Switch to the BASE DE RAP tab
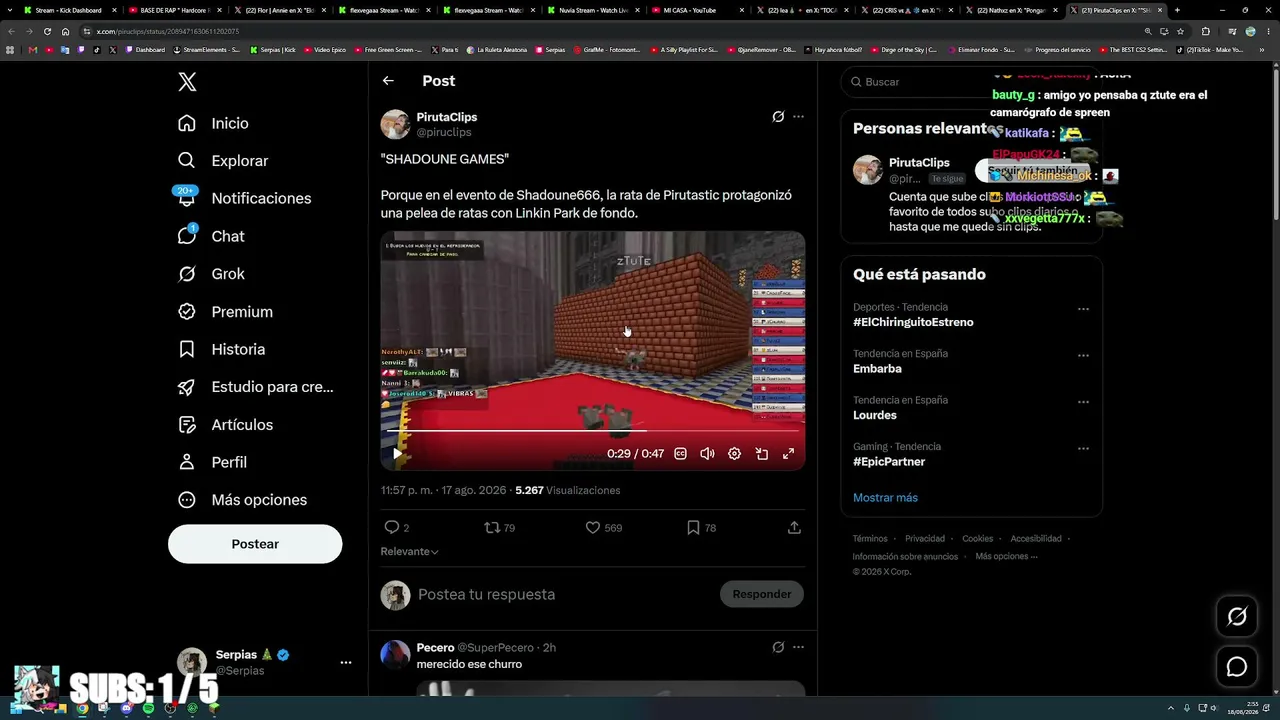This screenshot has width=1280, height=720. 174,10
